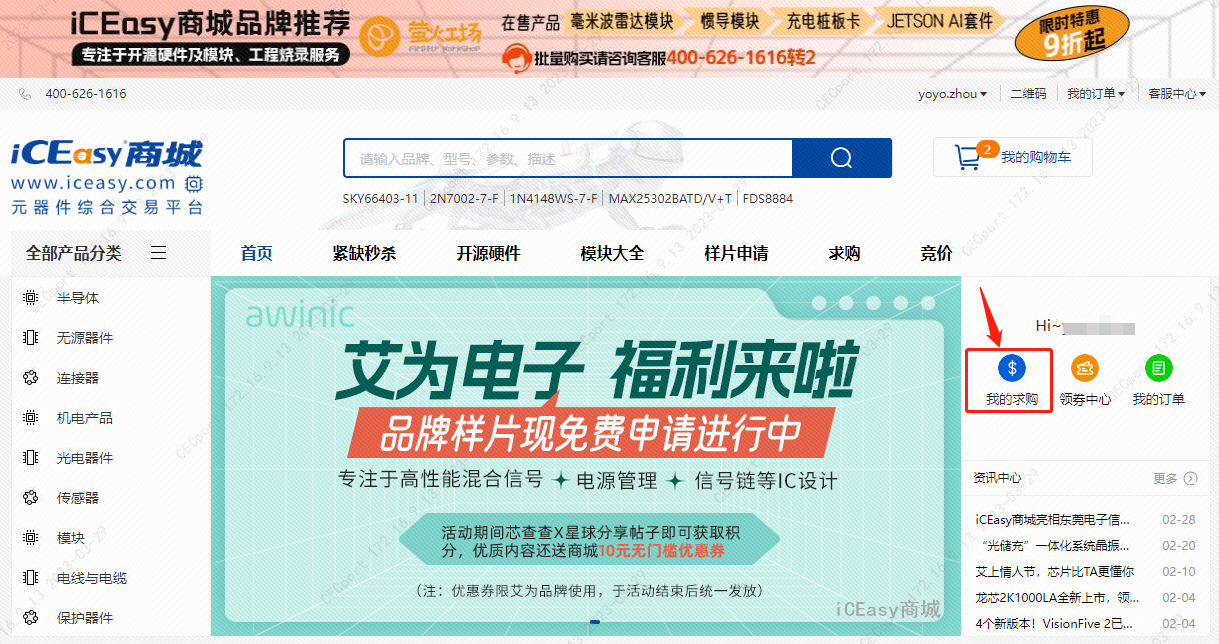
Task: Click the icon beside 机电产品
Action: [x=30, y=418]
